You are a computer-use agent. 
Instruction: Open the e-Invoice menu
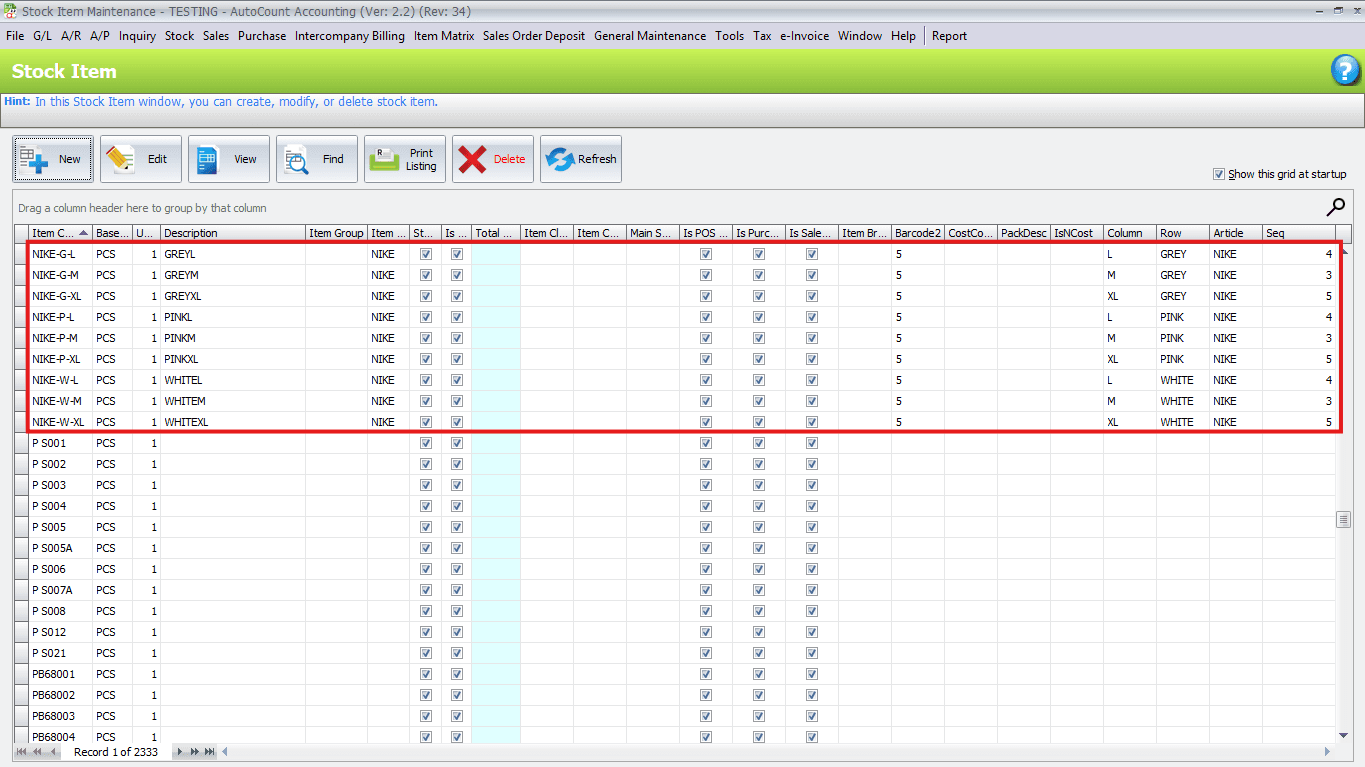805,36
